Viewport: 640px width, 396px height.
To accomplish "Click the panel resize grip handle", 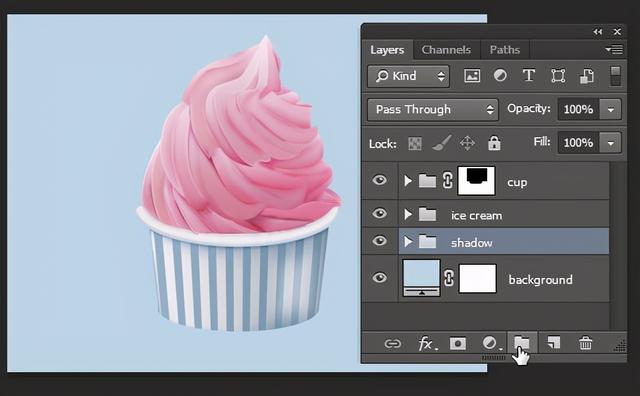I will (x=620, y=346).
